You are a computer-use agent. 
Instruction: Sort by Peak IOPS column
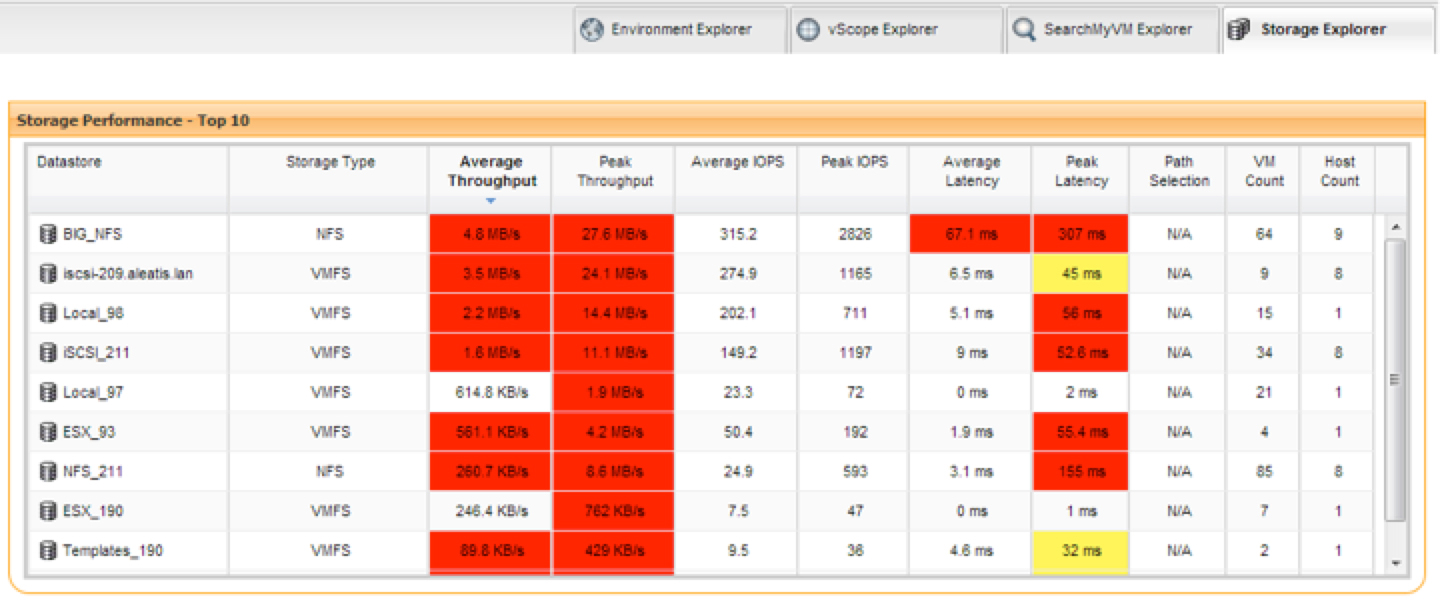(x=854, y=178)
